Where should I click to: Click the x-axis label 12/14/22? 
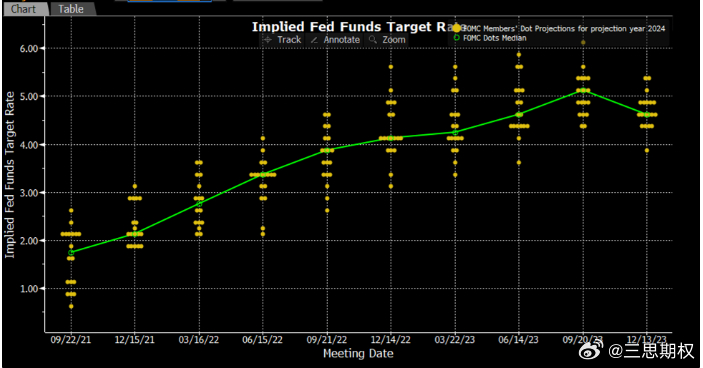[391, 340]
